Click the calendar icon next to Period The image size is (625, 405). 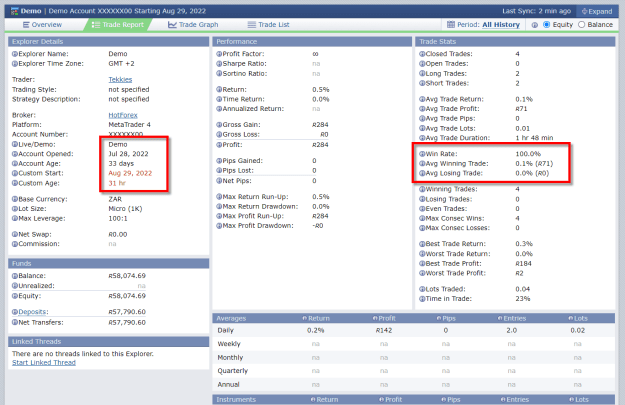(x=450, y=25)
